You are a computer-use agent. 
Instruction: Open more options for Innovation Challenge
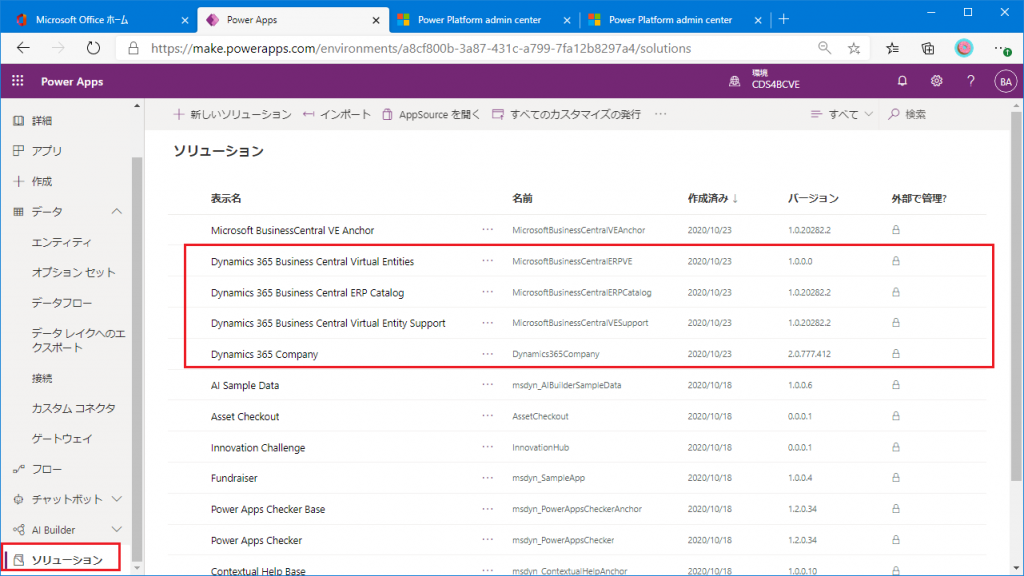point(488,447)
